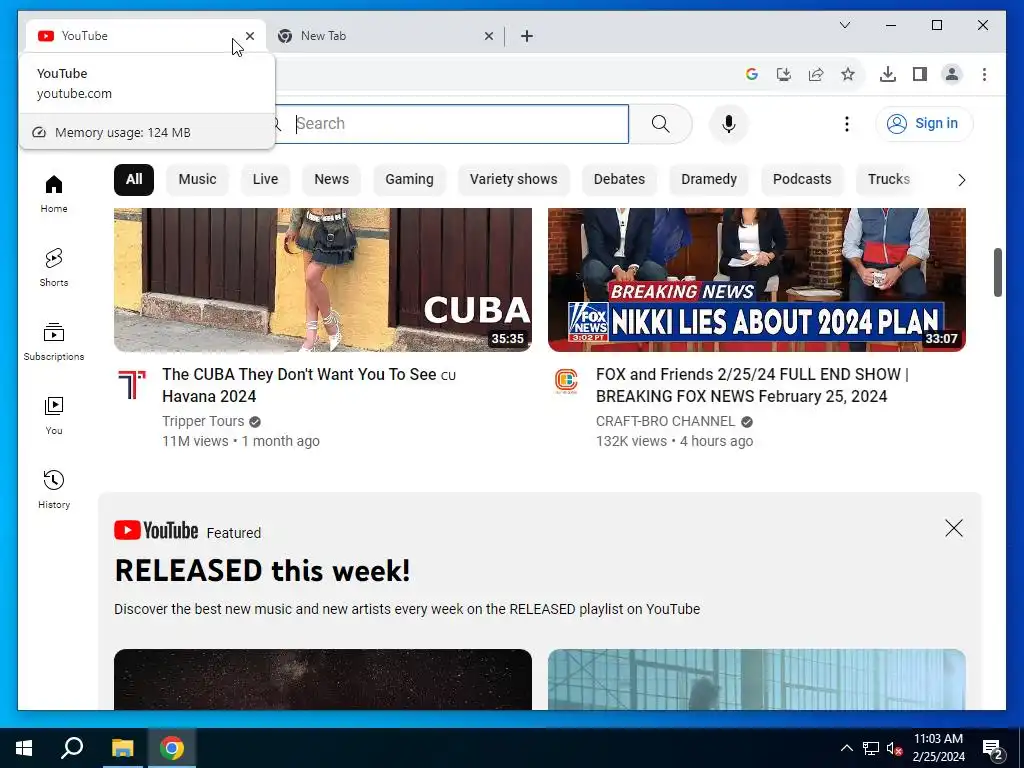This screenshot has height=768, width=1024.
Task: Click the muted volume tray icon
Action: pyautogui.click(x=894, y=748)
